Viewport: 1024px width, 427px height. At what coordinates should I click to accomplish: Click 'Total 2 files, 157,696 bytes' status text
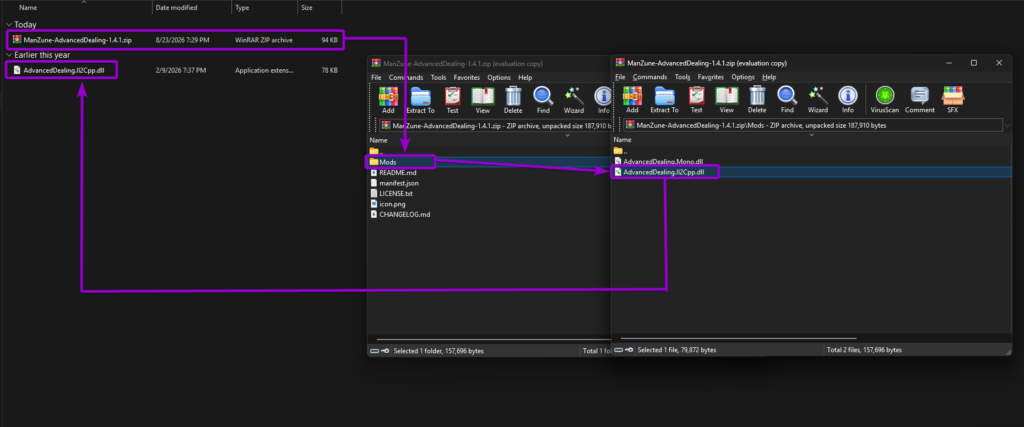coord(864,350)
